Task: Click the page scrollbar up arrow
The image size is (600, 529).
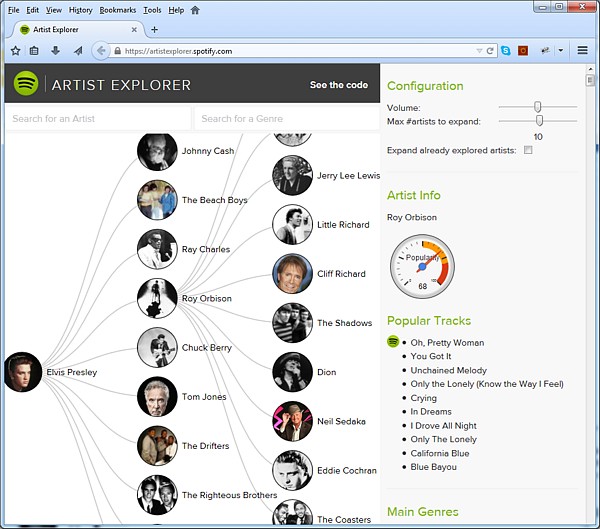Action: [x=590, y=69]
